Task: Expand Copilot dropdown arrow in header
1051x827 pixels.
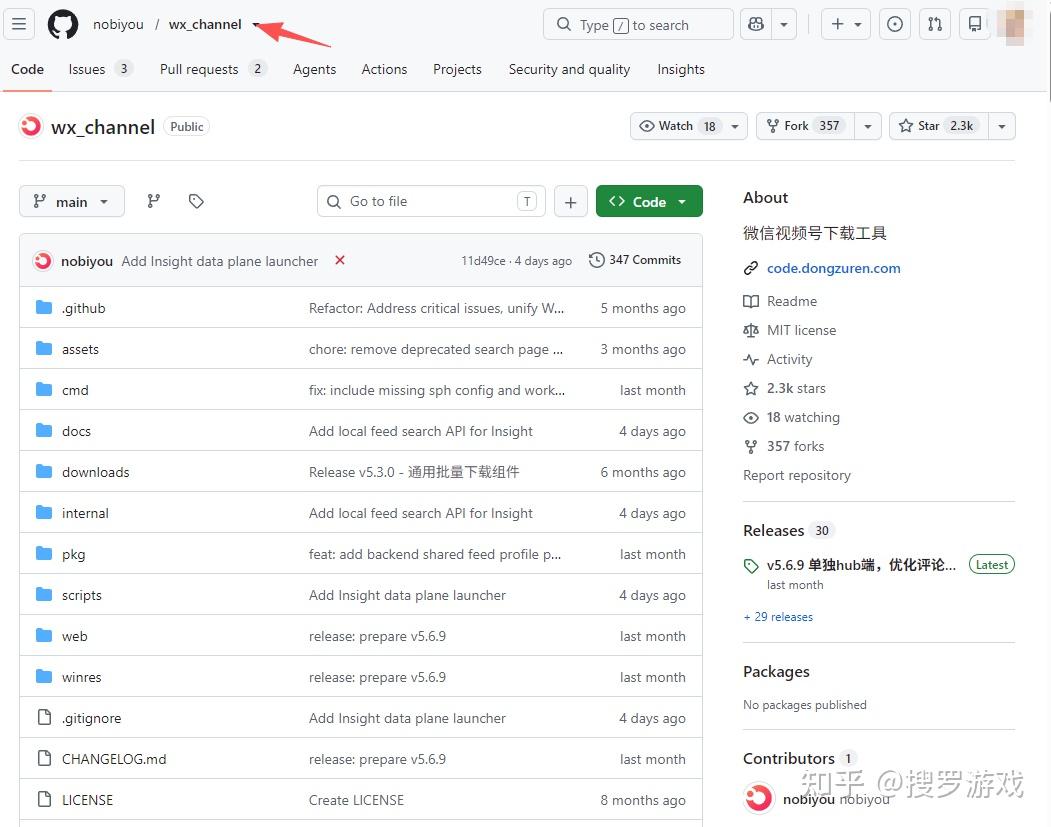Action: 784,25
